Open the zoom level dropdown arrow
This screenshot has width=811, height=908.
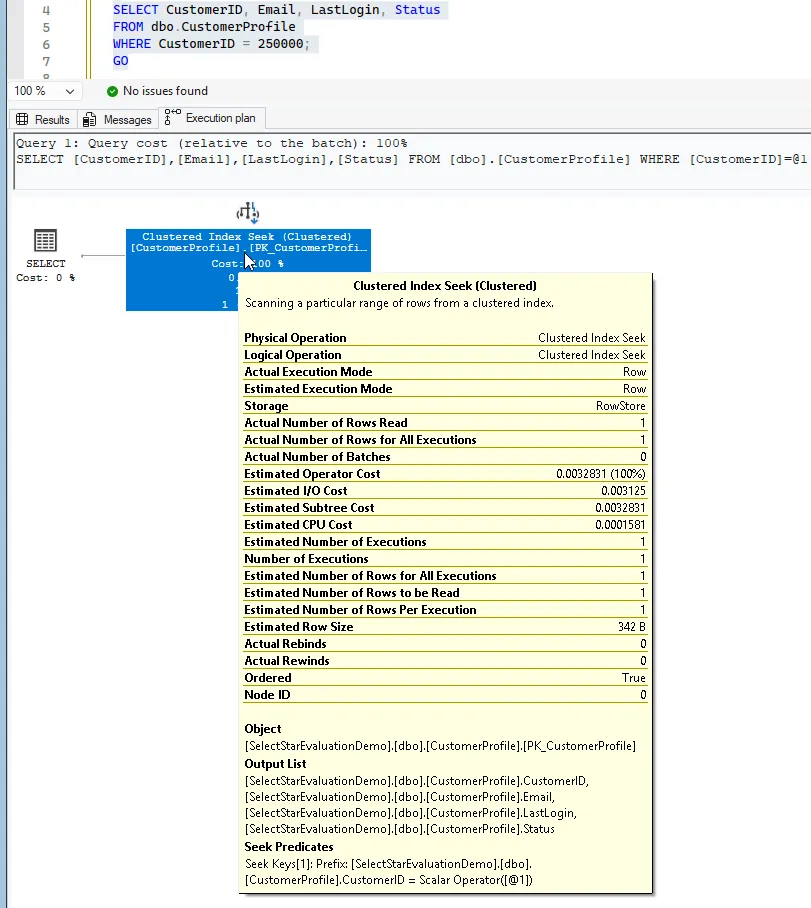(x=70, y=91)
